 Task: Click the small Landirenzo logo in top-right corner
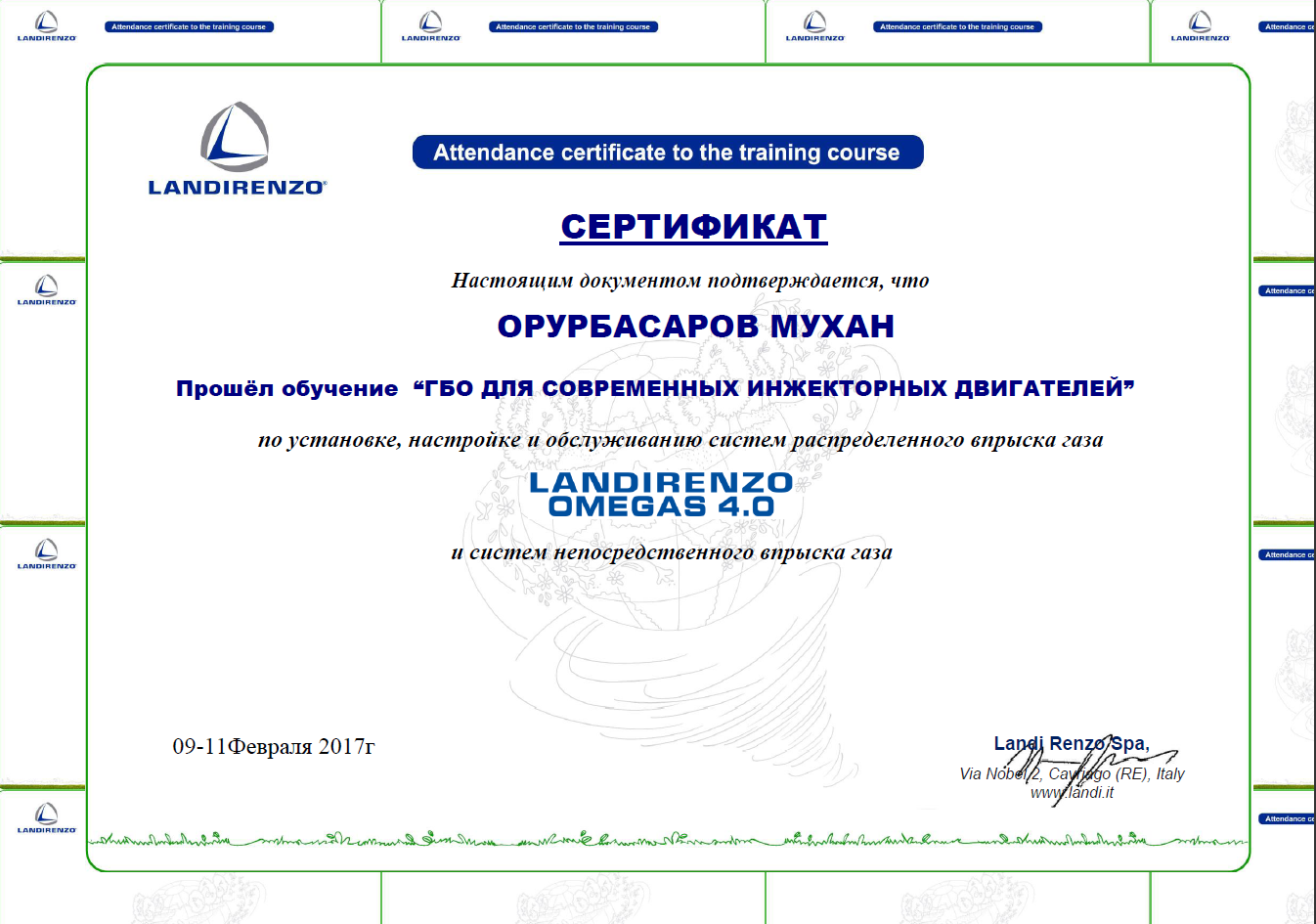coord(1200,26)
